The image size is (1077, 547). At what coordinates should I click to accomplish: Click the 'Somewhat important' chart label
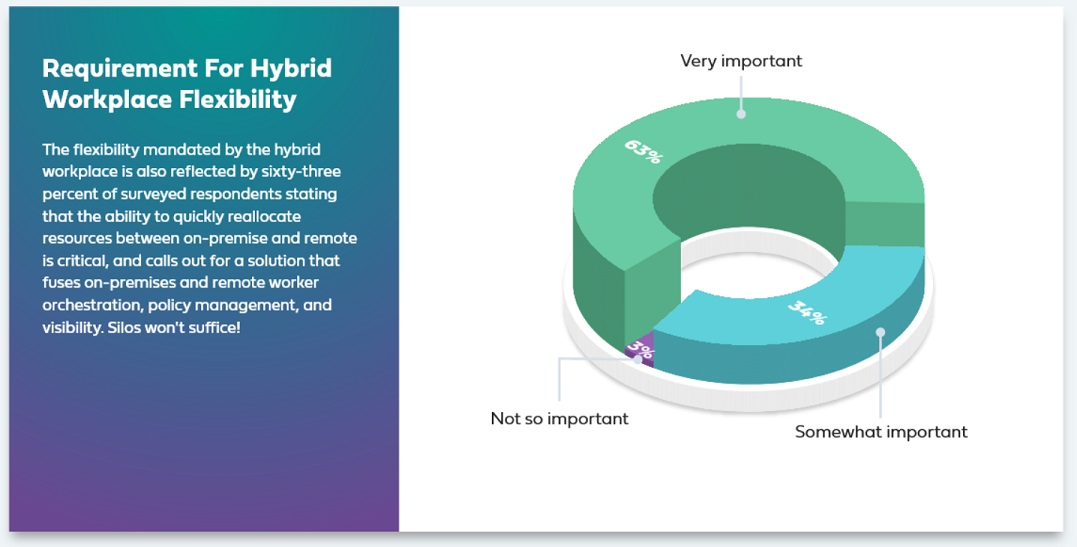point(881,432)
